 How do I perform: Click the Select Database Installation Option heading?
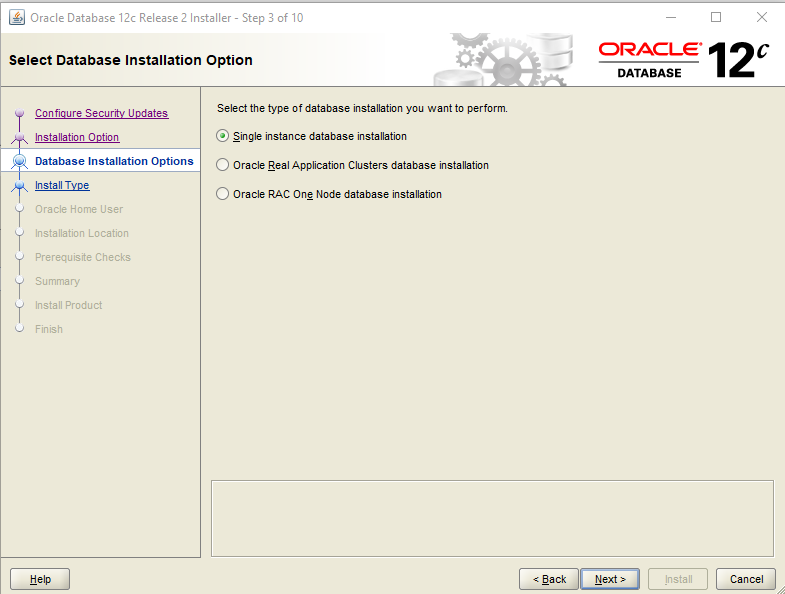131,60
